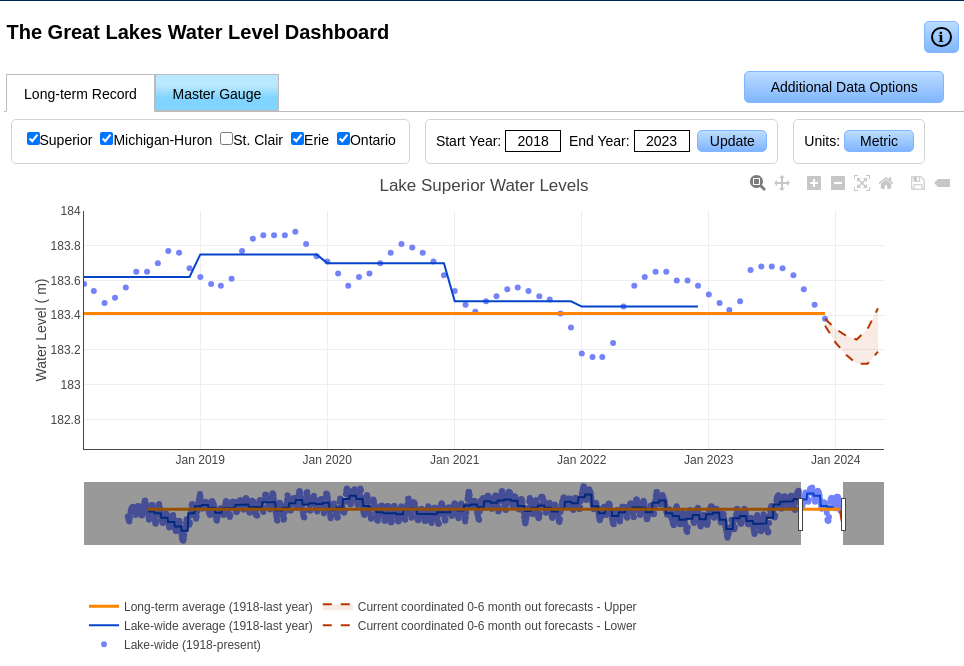Toggle the Metric units button
This screenshot has width=964, height=666.
coord(879,141)
